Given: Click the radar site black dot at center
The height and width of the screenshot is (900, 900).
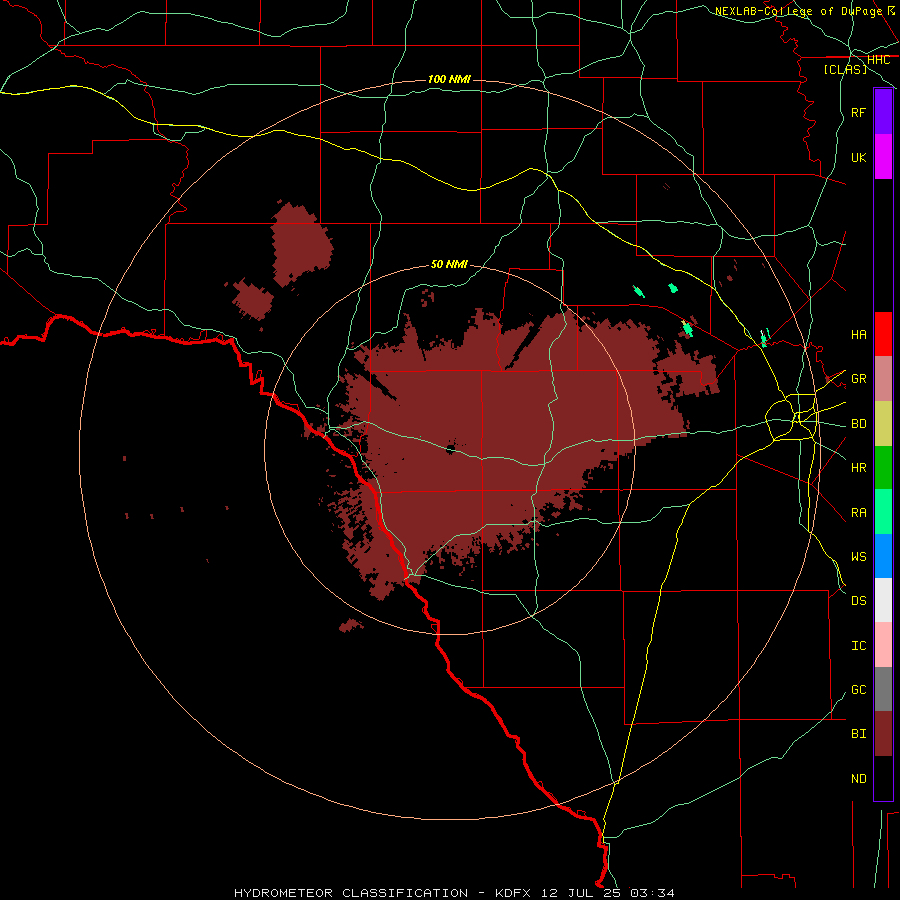Looking at the screenshot, I should coord(451,449).
